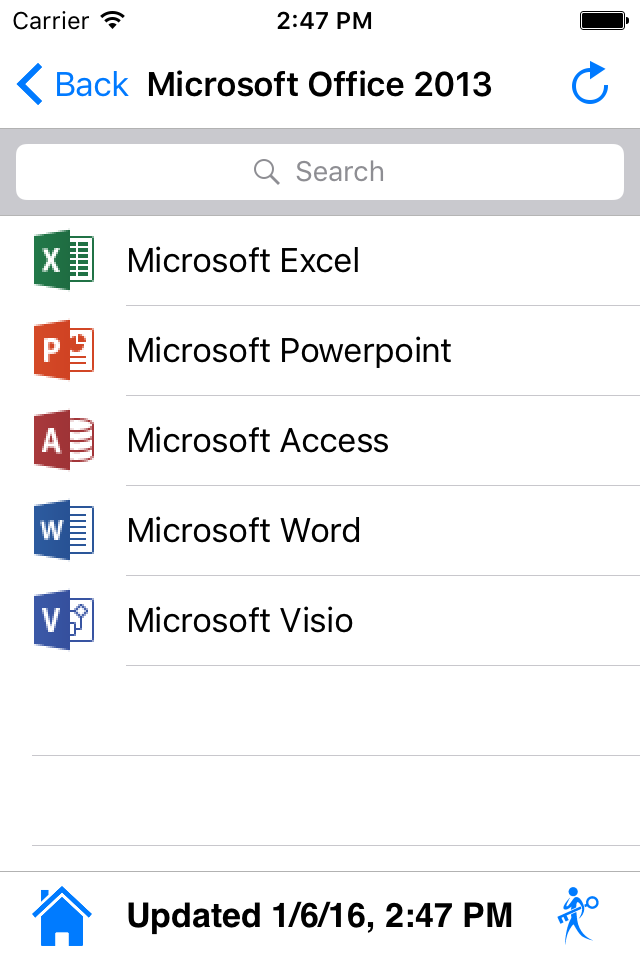Tap the Microsoft Office 2013 title
Screen dimensions: 640x960
point(320,85)
